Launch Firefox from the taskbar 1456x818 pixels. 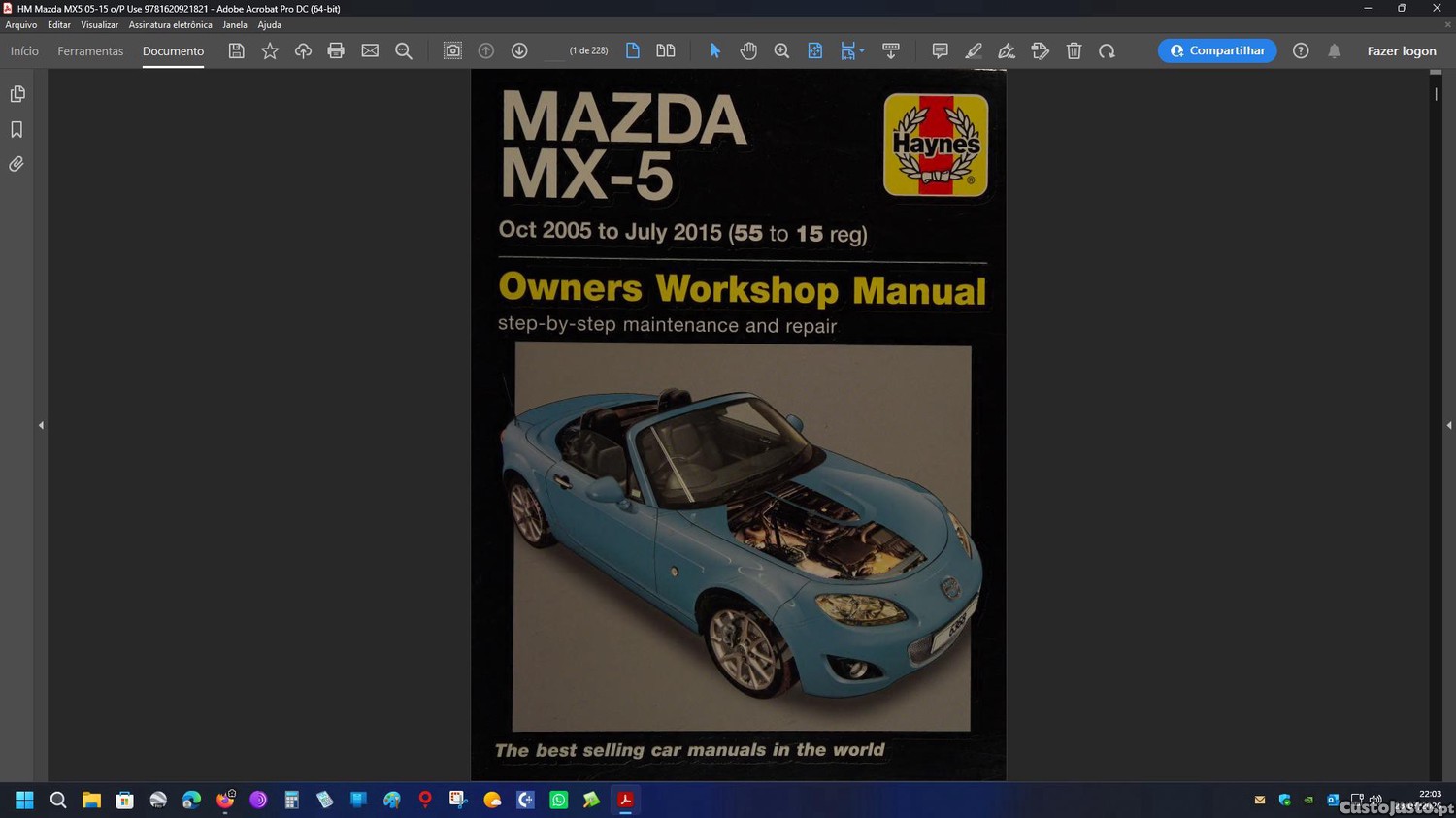[x=225, y=800]
